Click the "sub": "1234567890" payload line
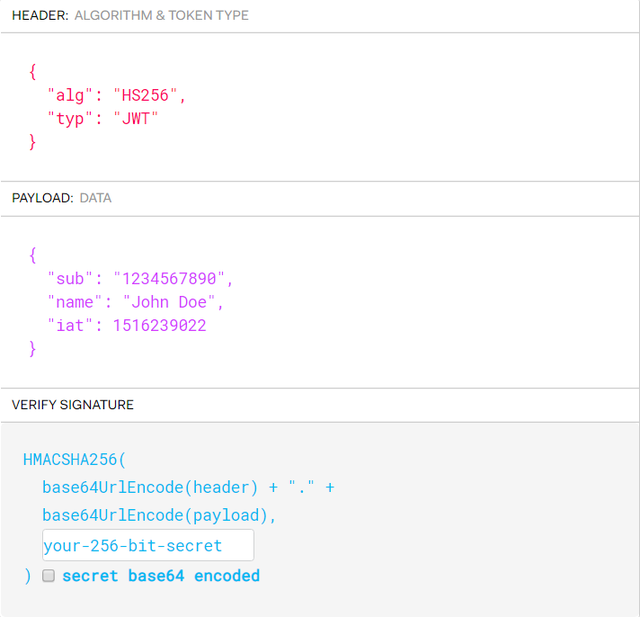The height and width of the screenshot is (617, 640). (140, 279)
